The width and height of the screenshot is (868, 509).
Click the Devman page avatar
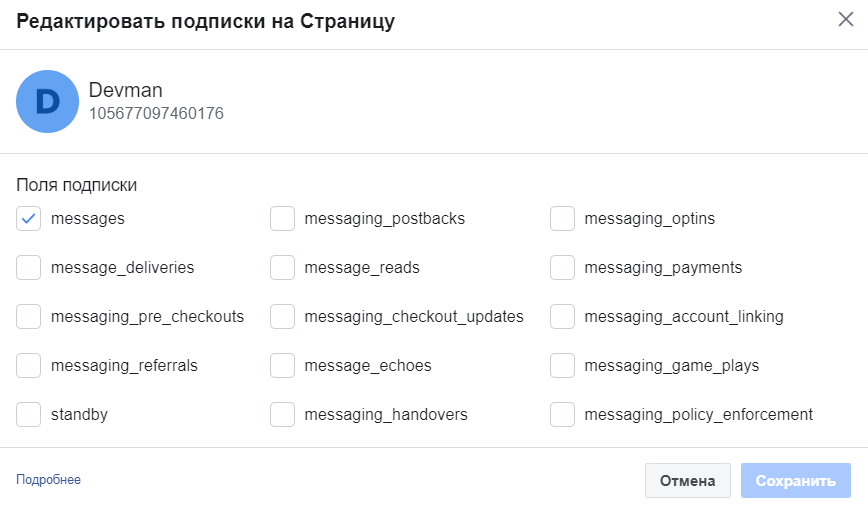(47, 101)
